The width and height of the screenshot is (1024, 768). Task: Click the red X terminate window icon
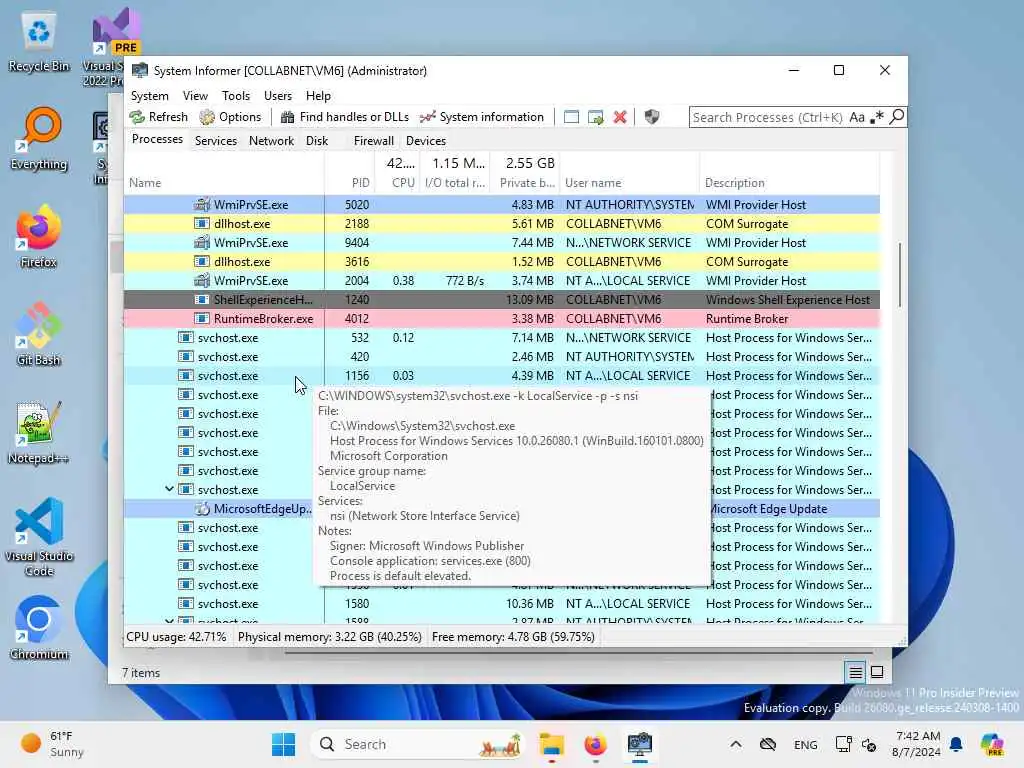(620, 117)
